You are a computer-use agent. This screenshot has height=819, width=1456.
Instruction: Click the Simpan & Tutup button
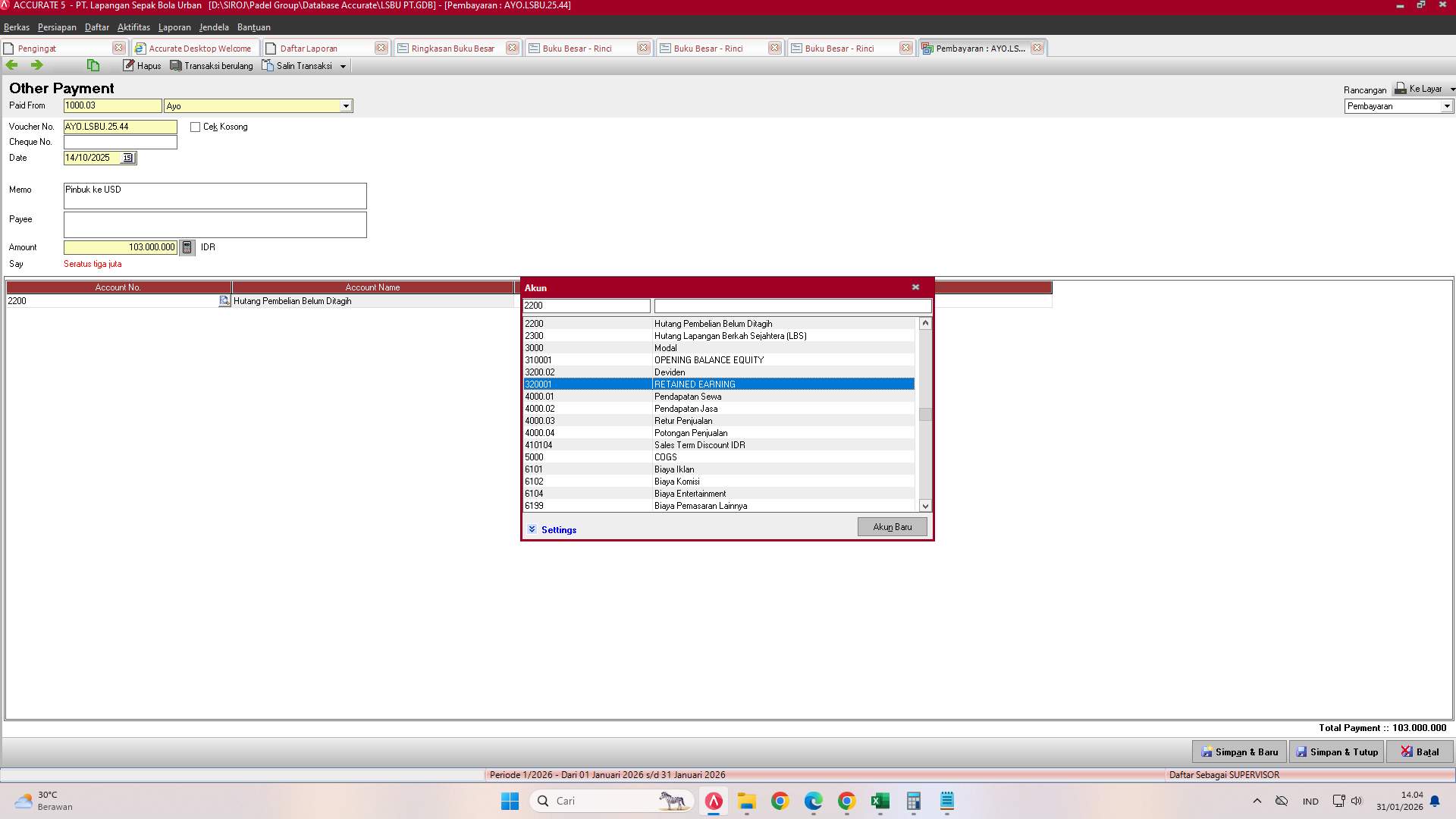[1336, 752]
